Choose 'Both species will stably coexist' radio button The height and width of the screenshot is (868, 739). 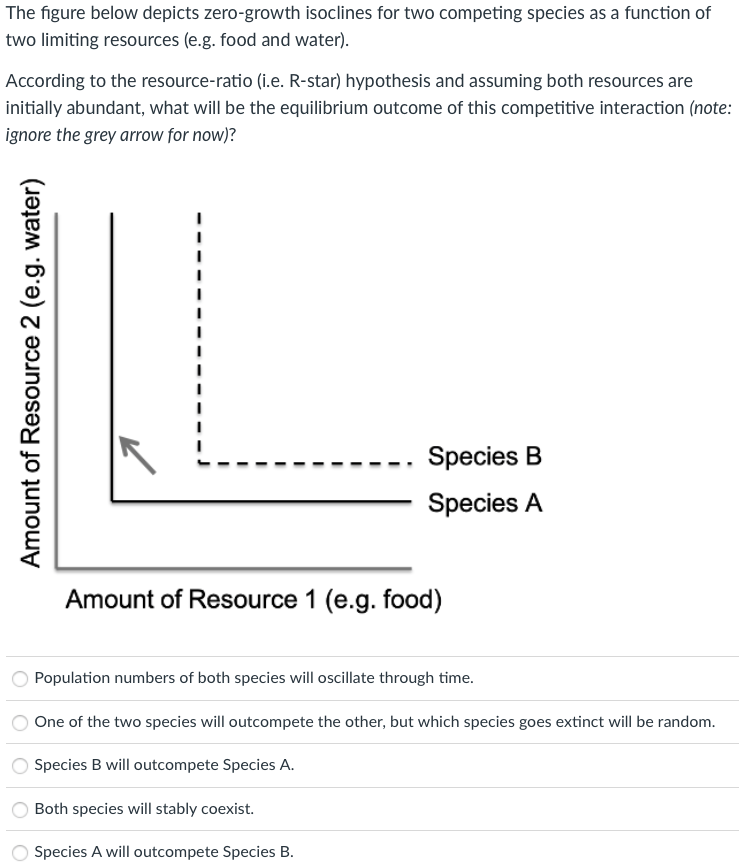[x=20, y=809]
